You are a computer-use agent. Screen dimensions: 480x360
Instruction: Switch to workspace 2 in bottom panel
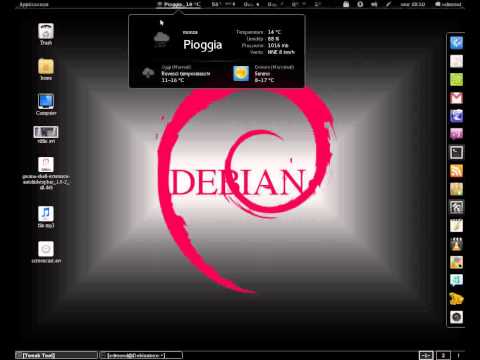click(443, 355)
